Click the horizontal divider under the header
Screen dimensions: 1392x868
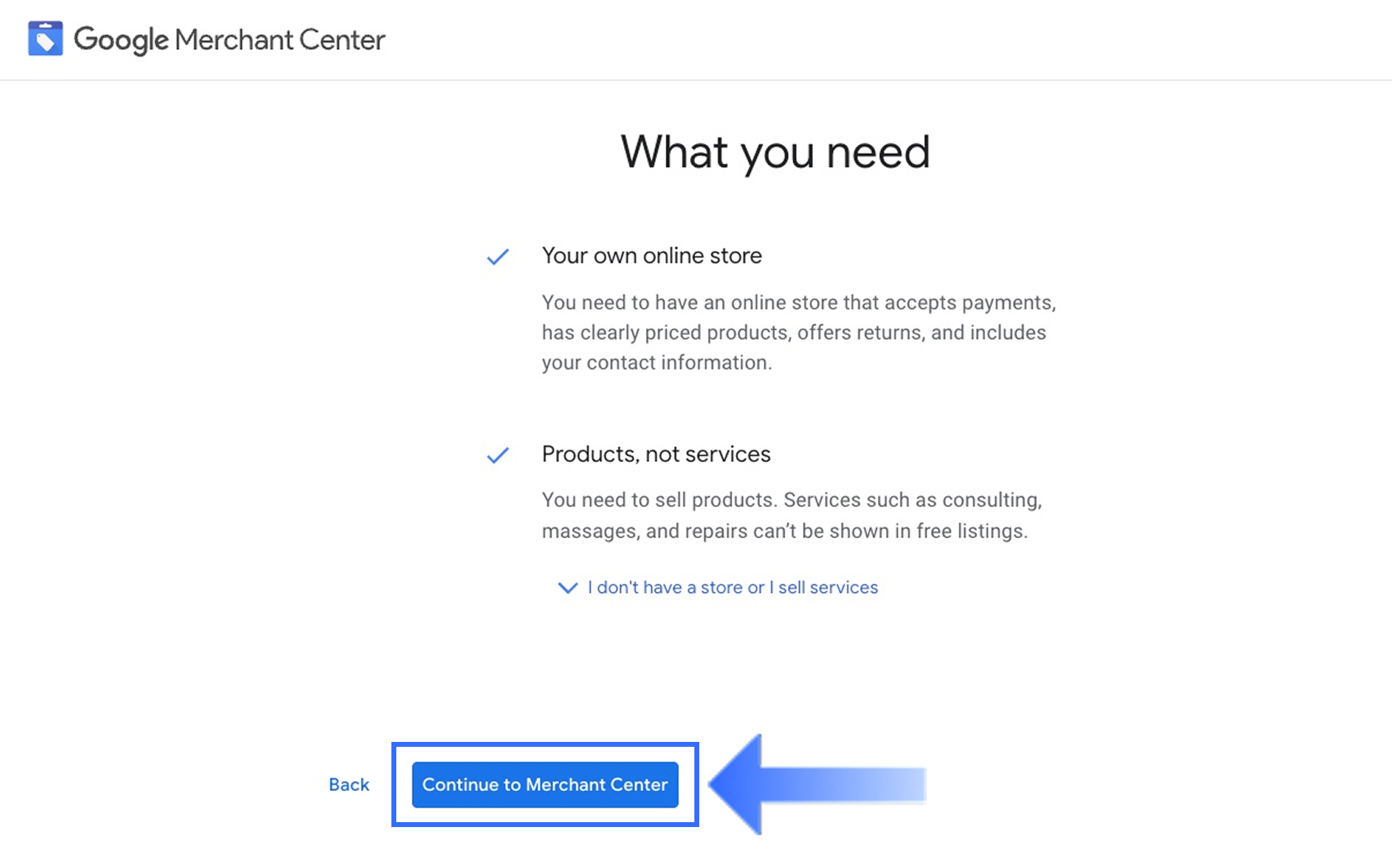coord(696,80)
